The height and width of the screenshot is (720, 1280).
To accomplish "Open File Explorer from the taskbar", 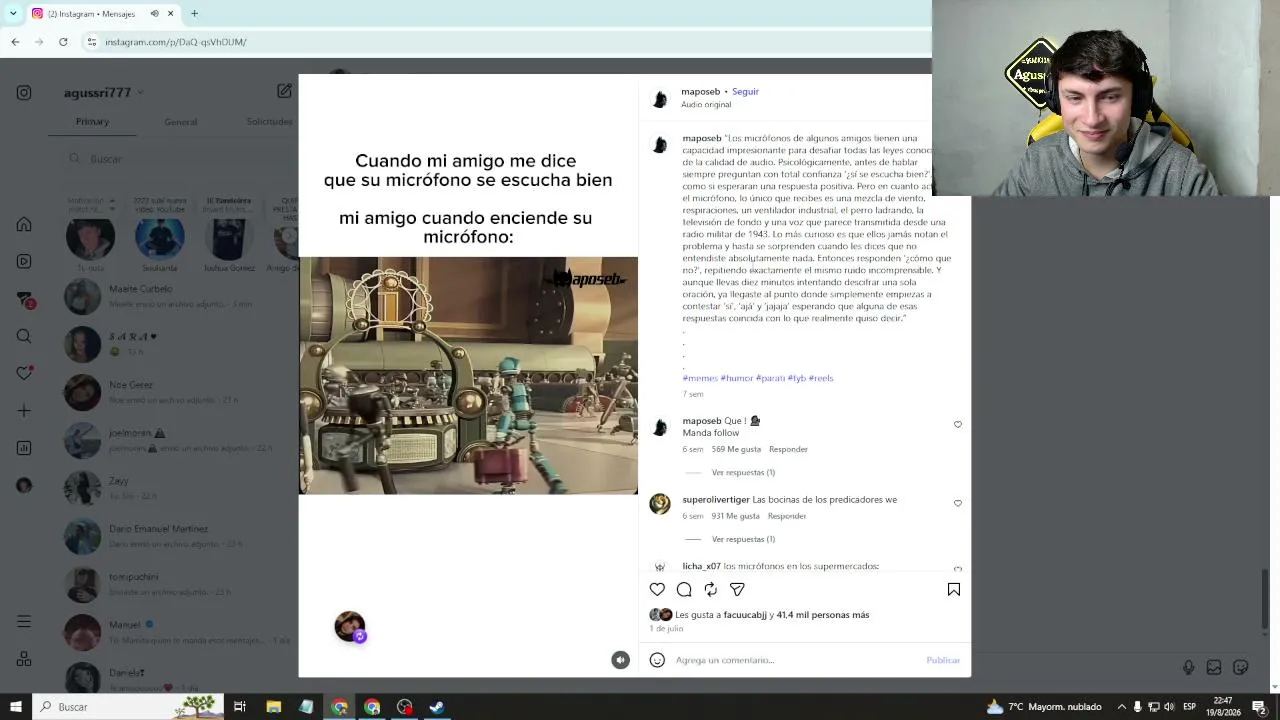I will point(273,707).
